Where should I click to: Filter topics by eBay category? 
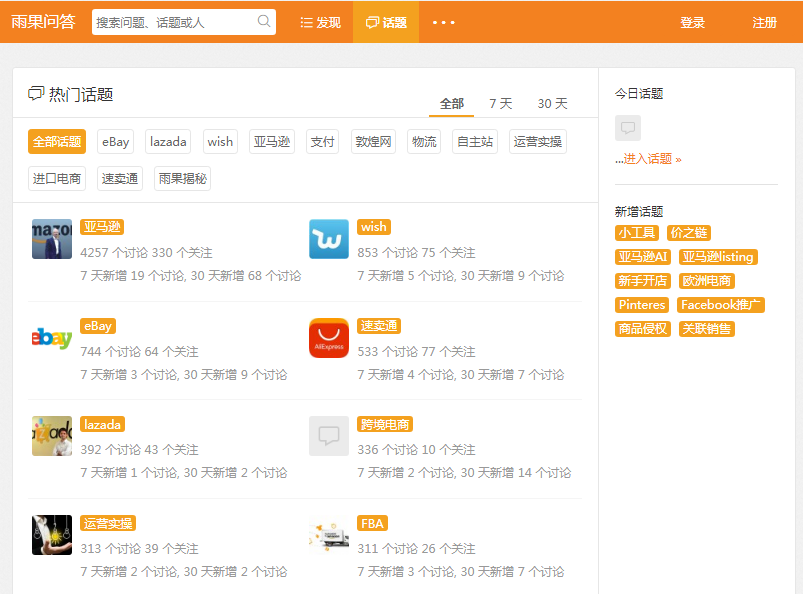click(116, 142)
